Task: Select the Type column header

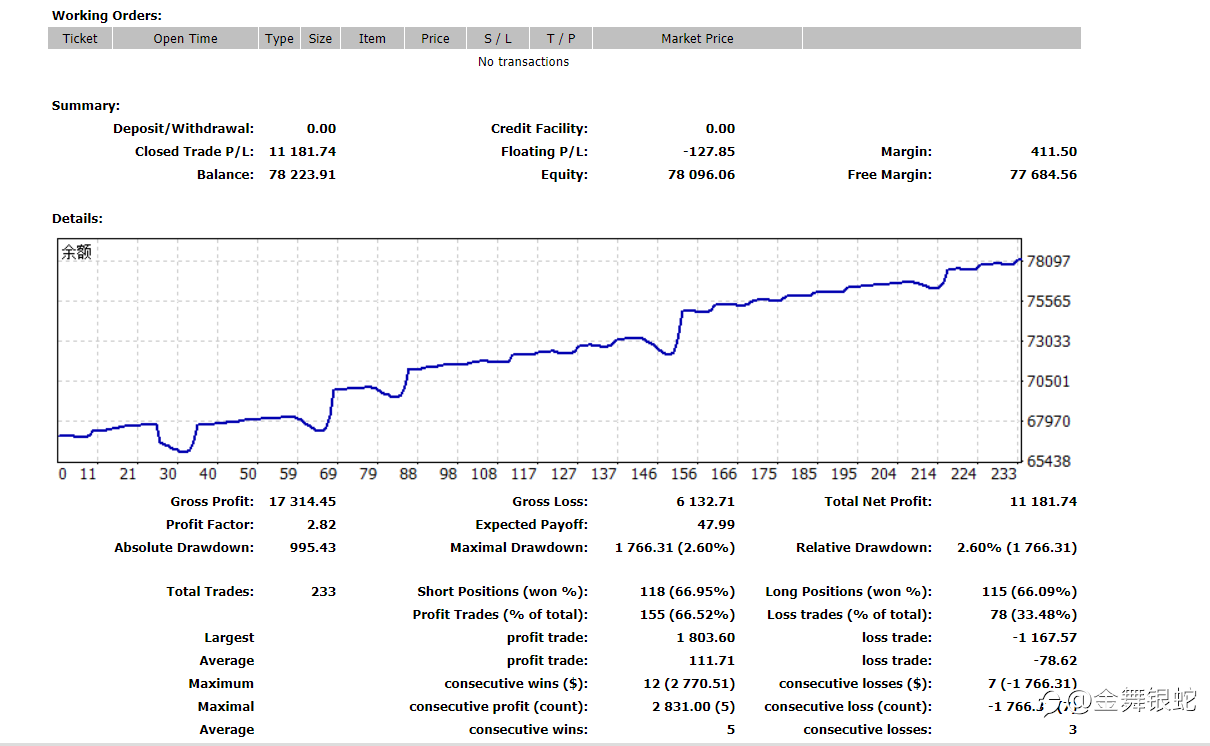Action: 279,38
